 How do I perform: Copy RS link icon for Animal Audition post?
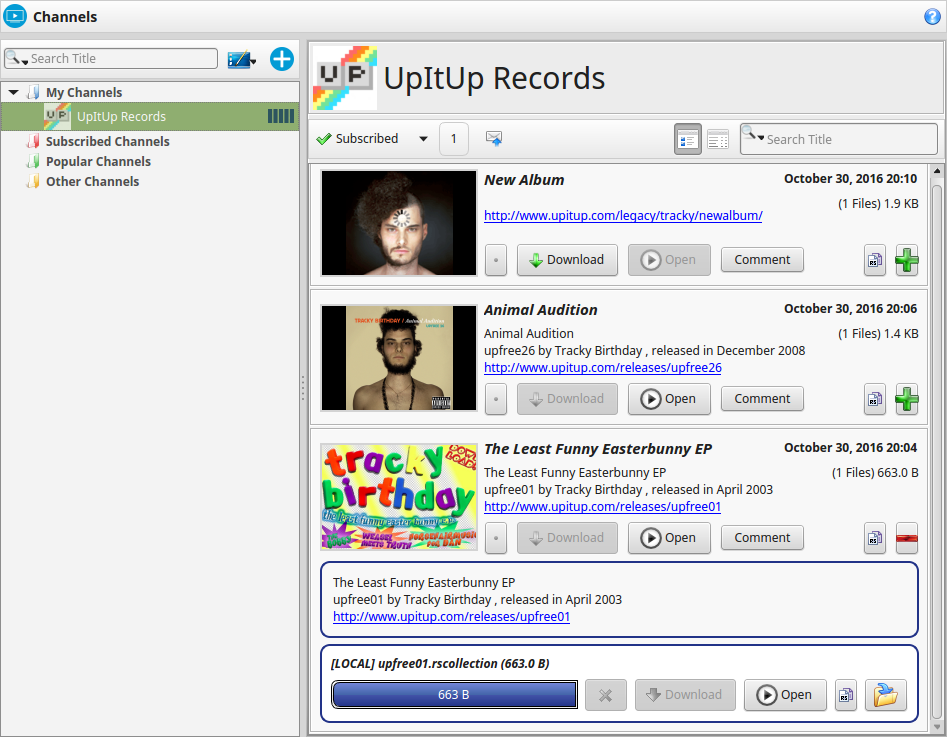[875, 399]
